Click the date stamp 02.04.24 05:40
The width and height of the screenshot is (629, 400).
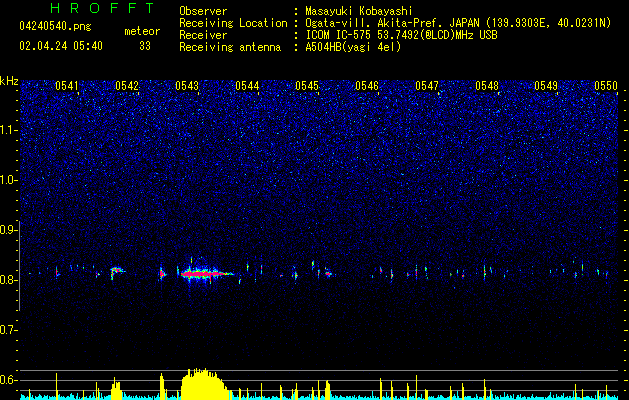coord(61,46)
